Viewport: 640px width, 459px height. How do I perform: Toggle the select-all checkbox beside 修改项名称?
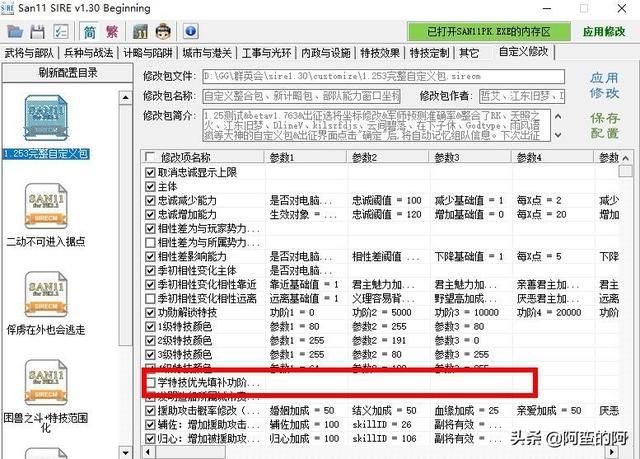(x=149, y=157)
